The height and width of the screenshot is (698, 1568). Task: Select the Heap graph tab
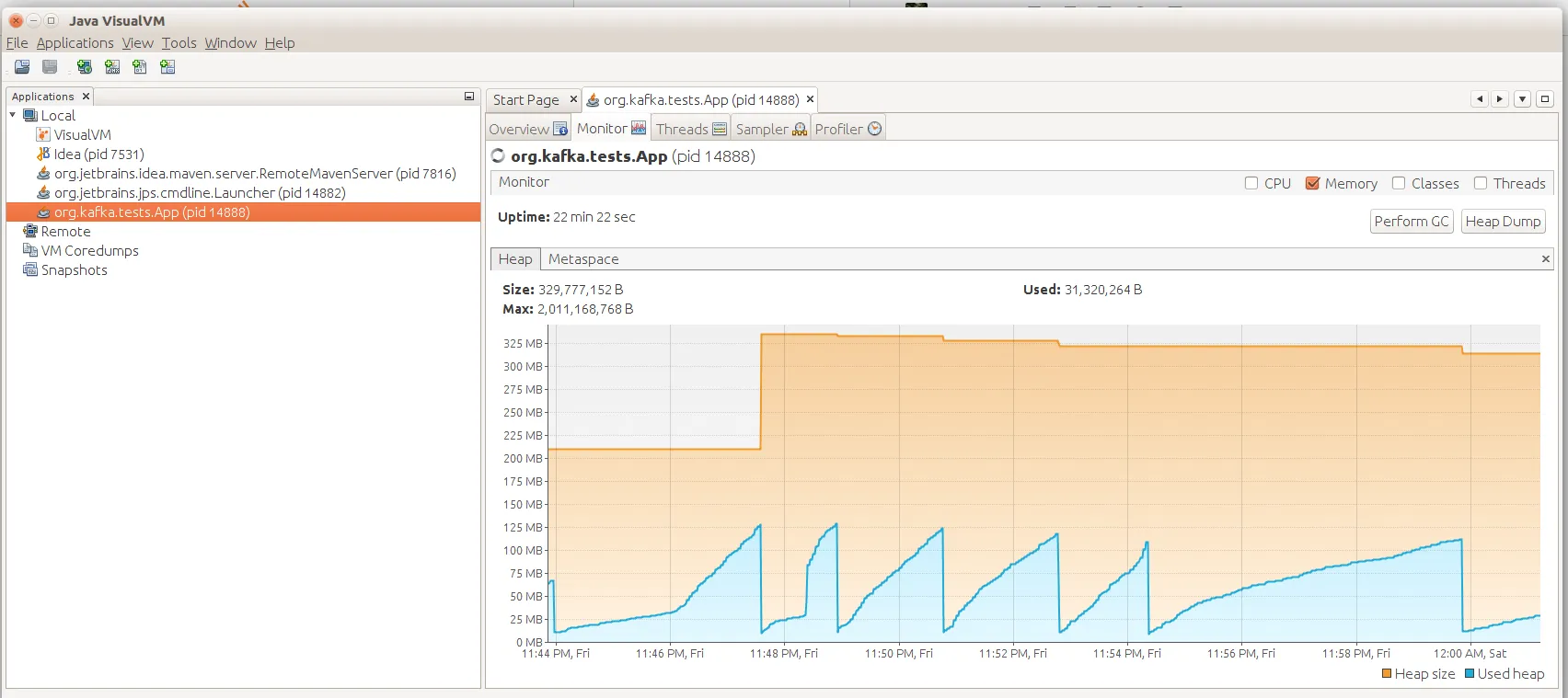point(515,259)
